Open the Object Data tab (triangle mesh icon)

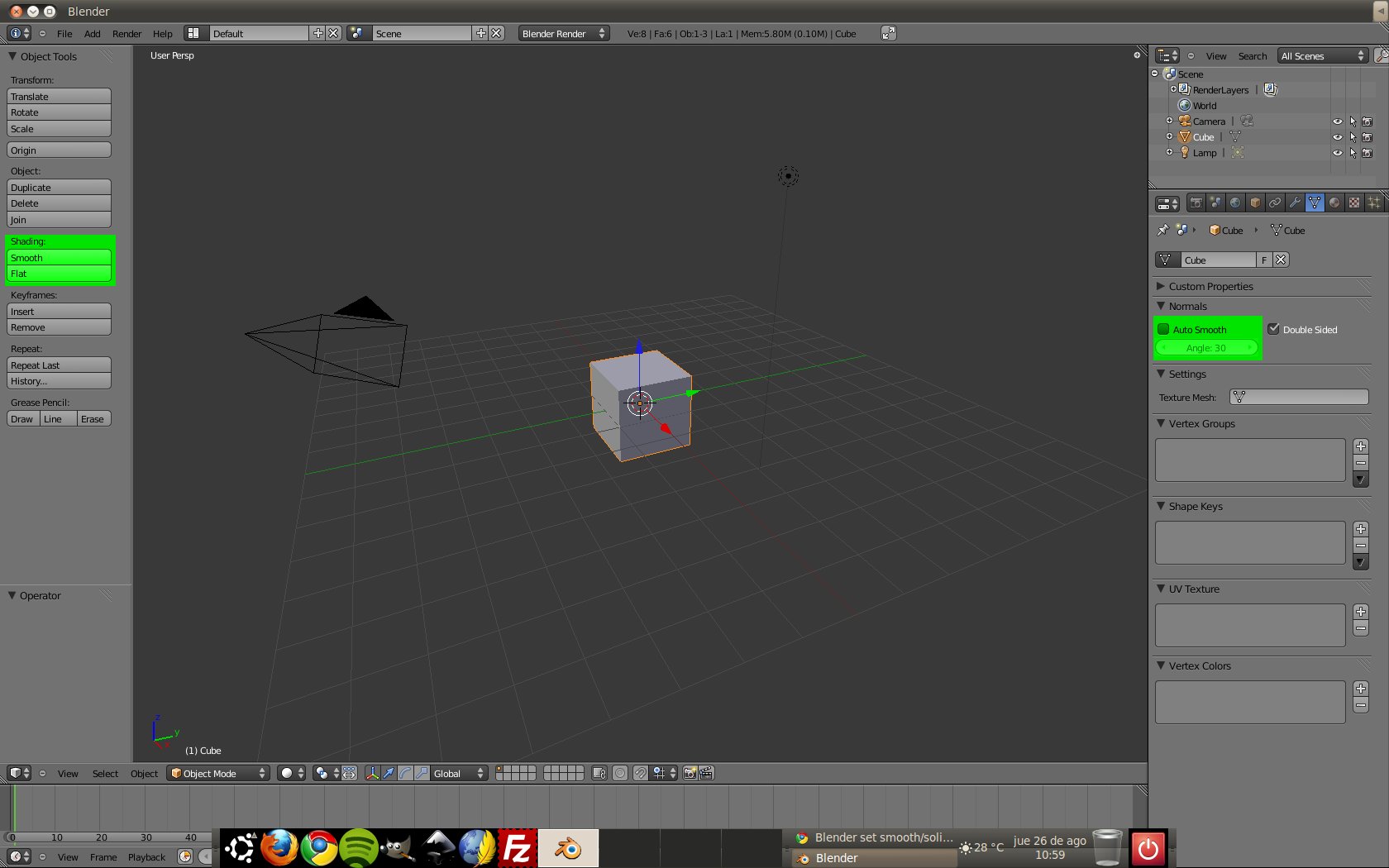[x=1315, y=203]
